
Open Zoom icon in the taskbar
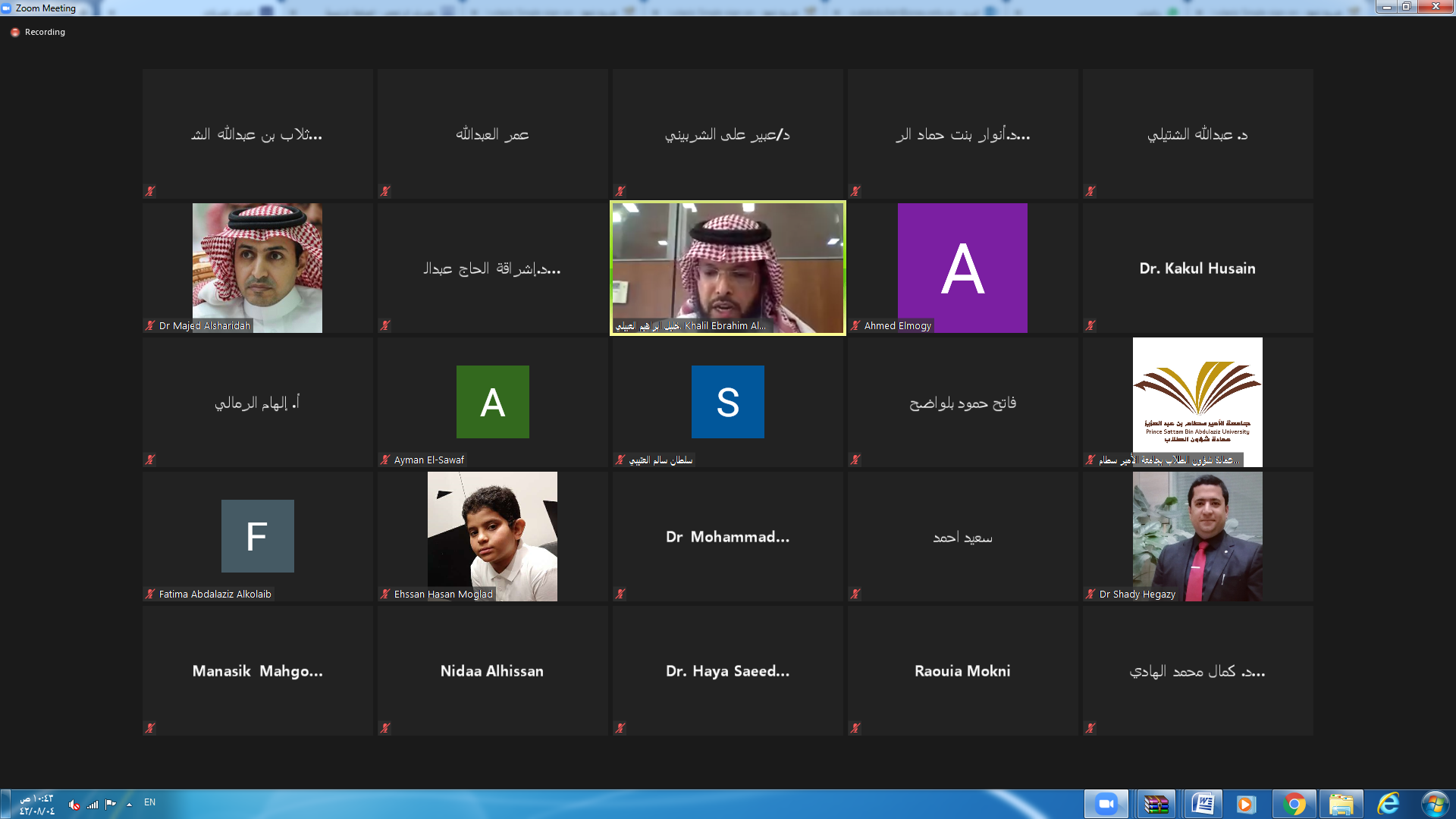(1106, 804)
